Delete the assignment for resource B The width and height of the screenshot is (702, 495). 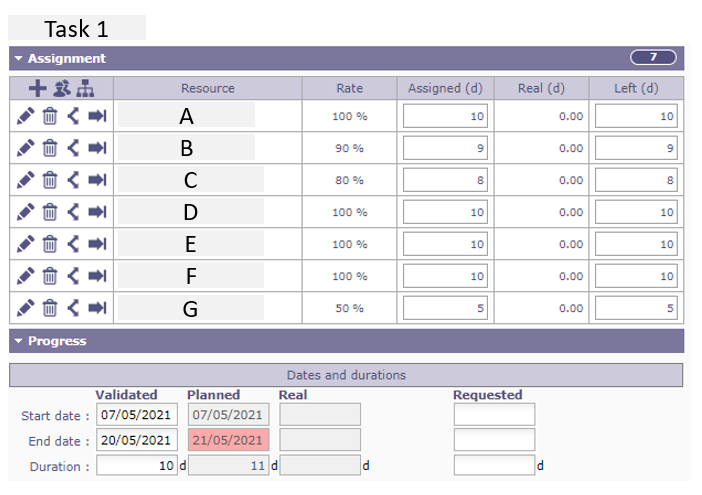[49, 149]
